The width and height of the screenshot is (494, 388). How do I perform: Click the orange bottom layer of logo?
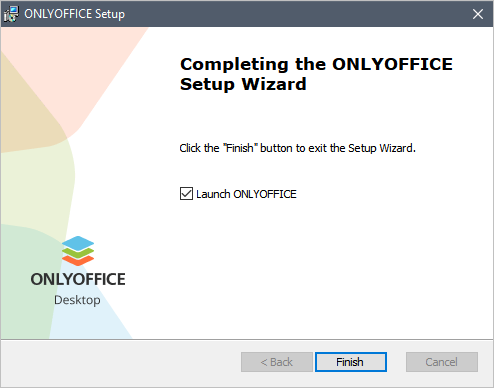click(x=78, y=261)
